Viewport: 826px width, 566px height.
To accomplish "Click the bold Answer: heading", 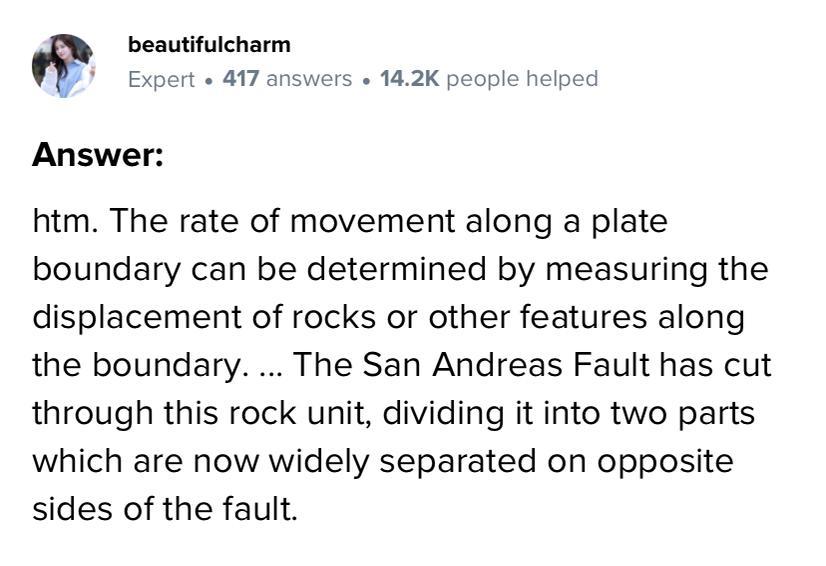I will point(98,154).
